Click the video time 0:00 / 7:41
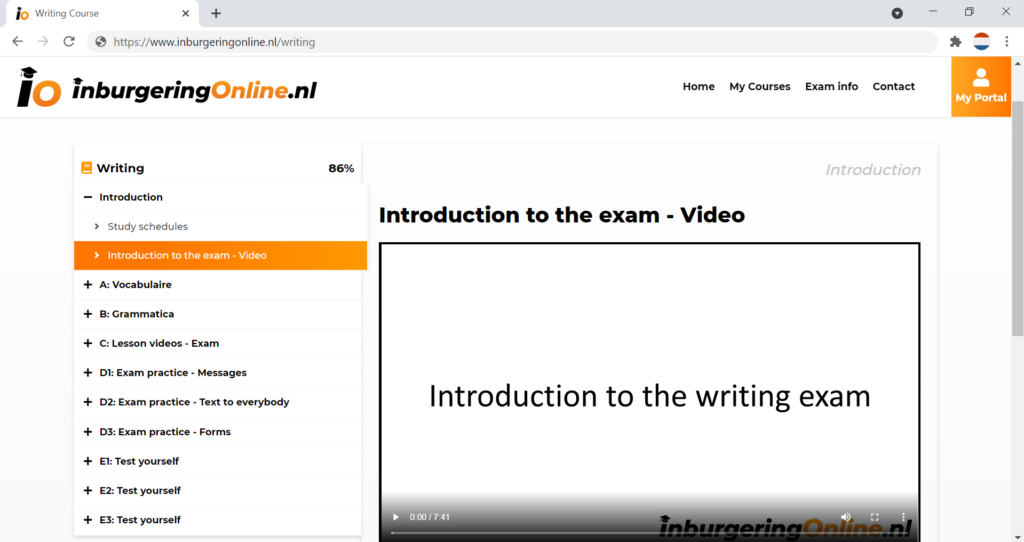Image resolution: width=1024 pixels, height=542 pixels. point(430,517)
